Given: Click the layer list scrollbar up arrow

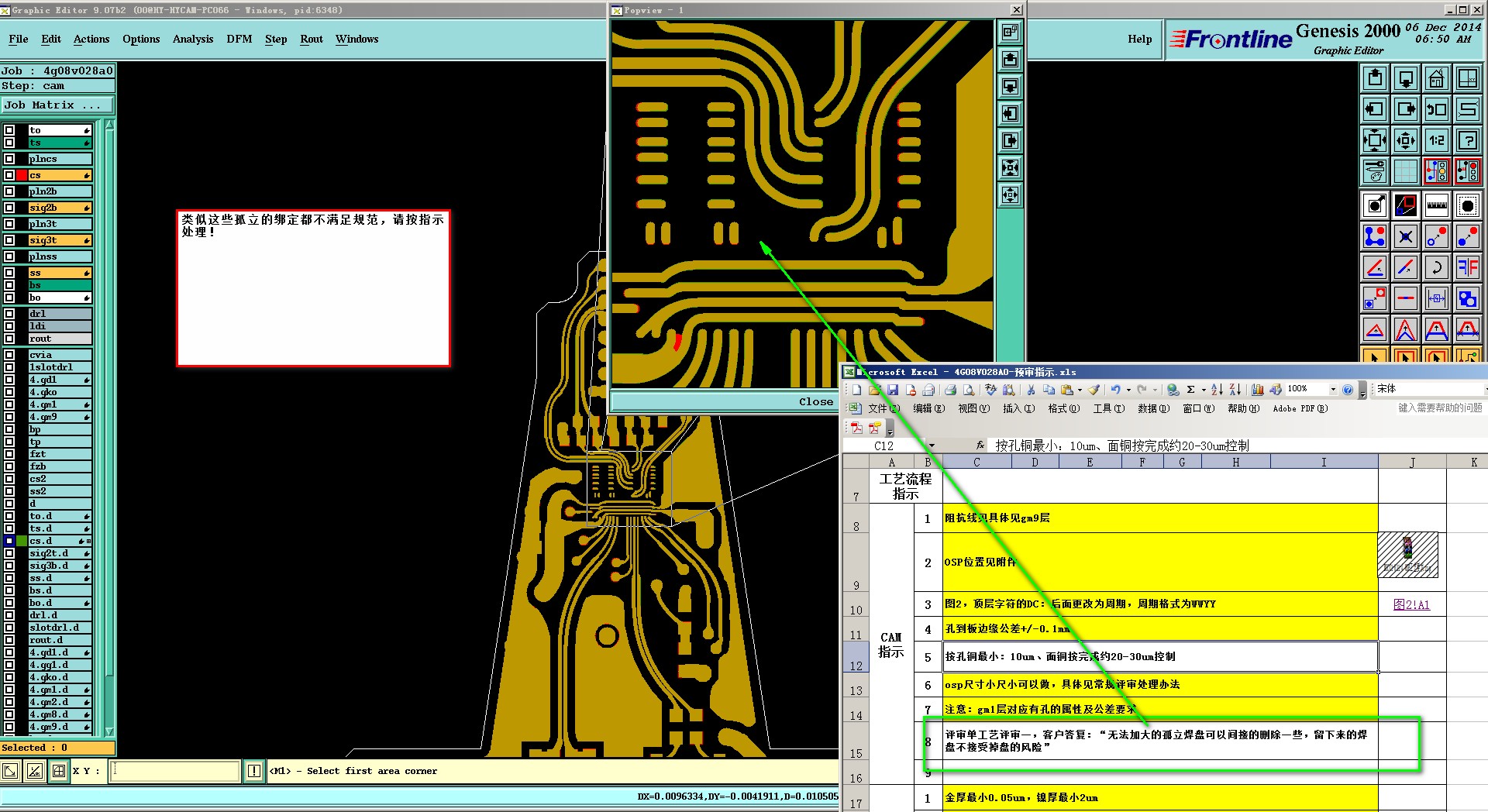Looking at the screenshot, I should (x=109, y=125).
